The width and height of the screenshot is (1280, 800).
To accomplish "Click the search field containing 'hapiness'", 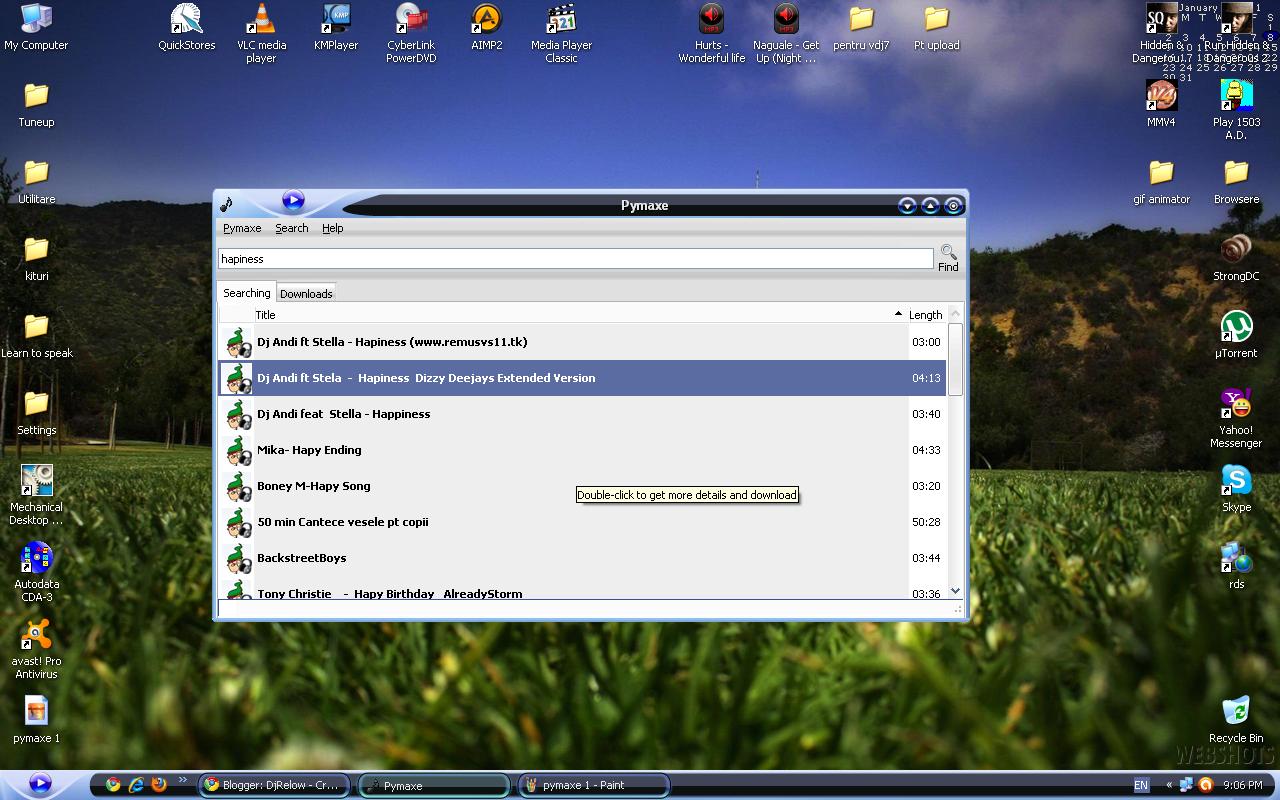I will (576, 259).
